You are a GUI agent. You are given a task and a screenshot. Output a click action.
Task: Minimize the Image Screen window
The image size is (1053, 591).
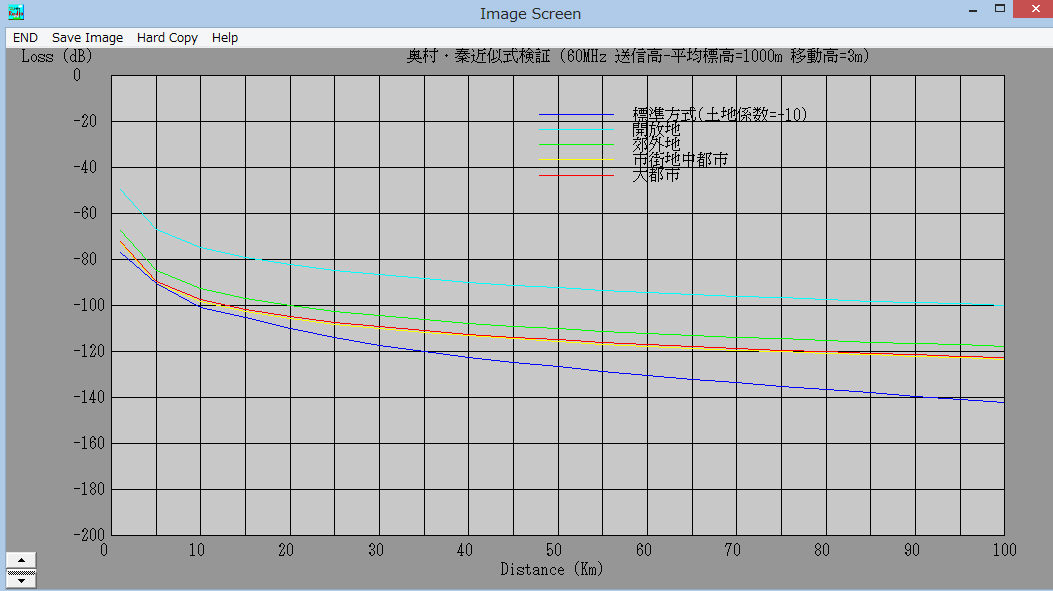pos(971,8)
